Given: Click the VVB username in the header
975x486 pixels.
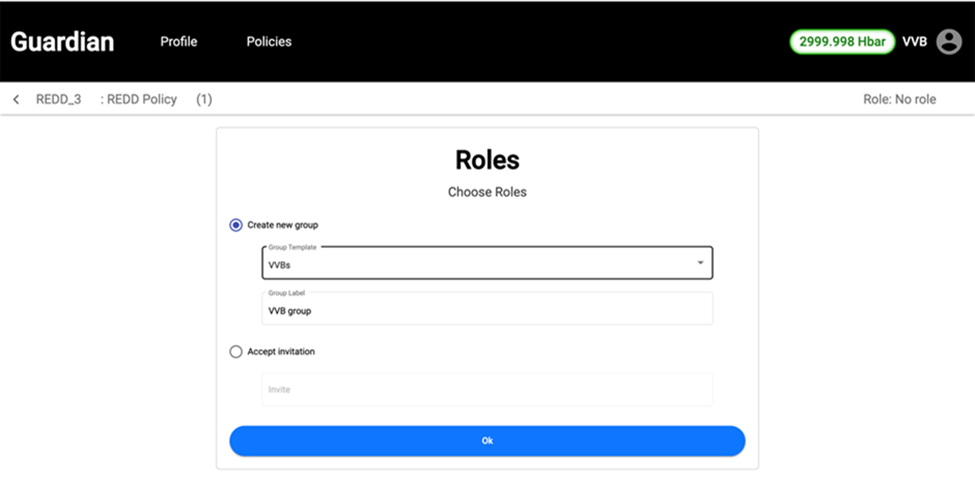Looking at the screenshot, I should (x=914, y=42).
